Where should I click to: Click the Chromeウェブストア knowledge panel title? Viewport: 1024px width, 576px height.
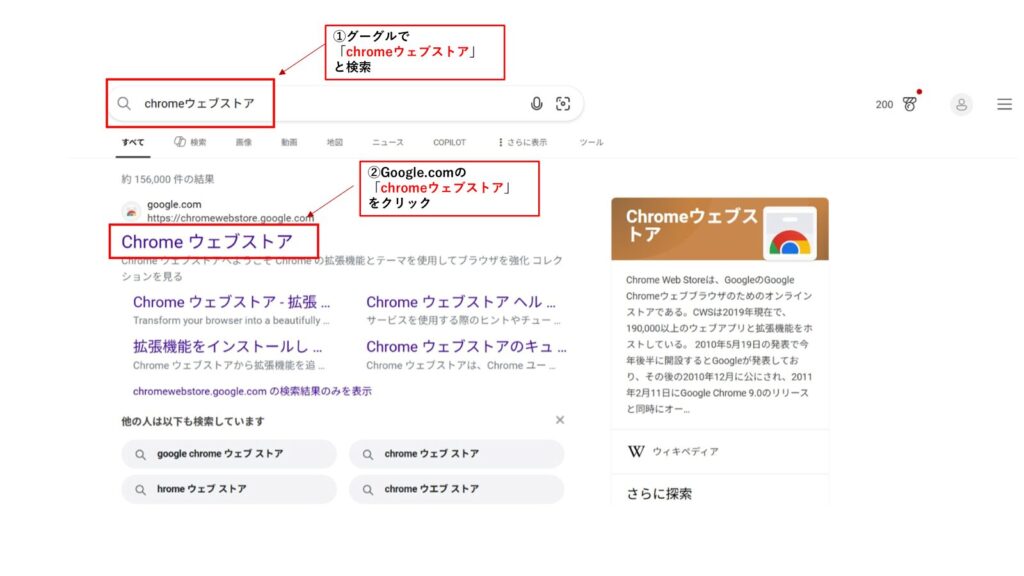(x=692, y=225)
